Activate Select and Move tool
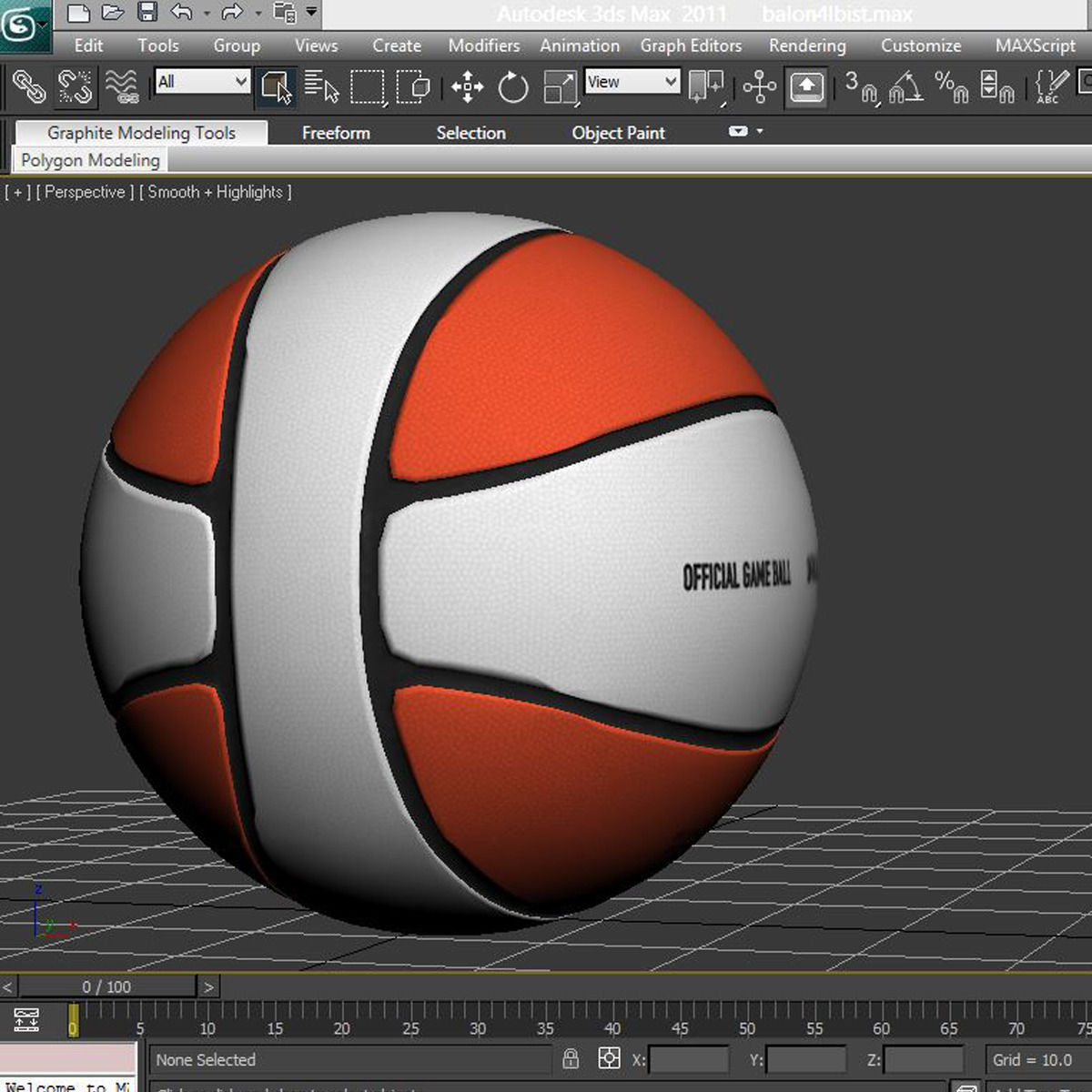Viewport: 1092px width, 1092px height. [468, 87]
